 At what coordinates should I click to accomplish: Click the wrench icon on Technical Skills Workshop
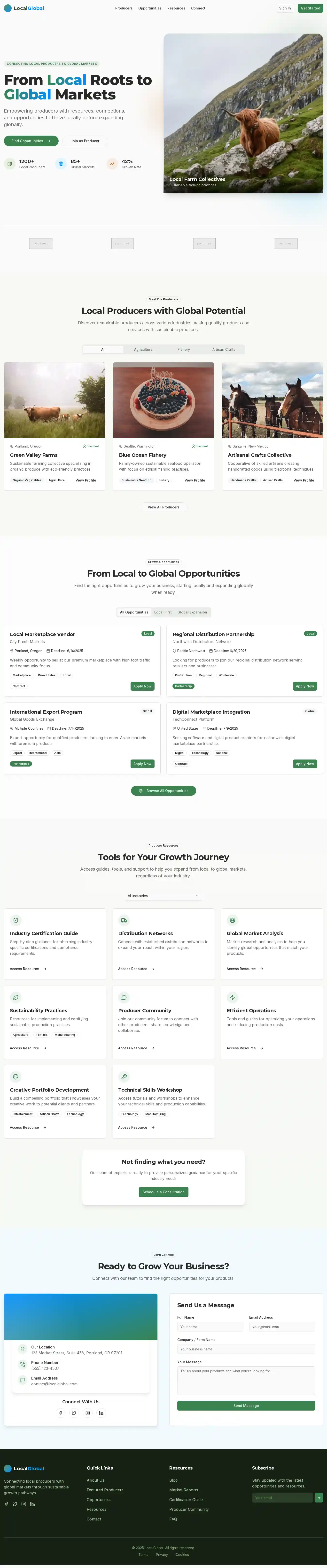(x=124, y=1077)
